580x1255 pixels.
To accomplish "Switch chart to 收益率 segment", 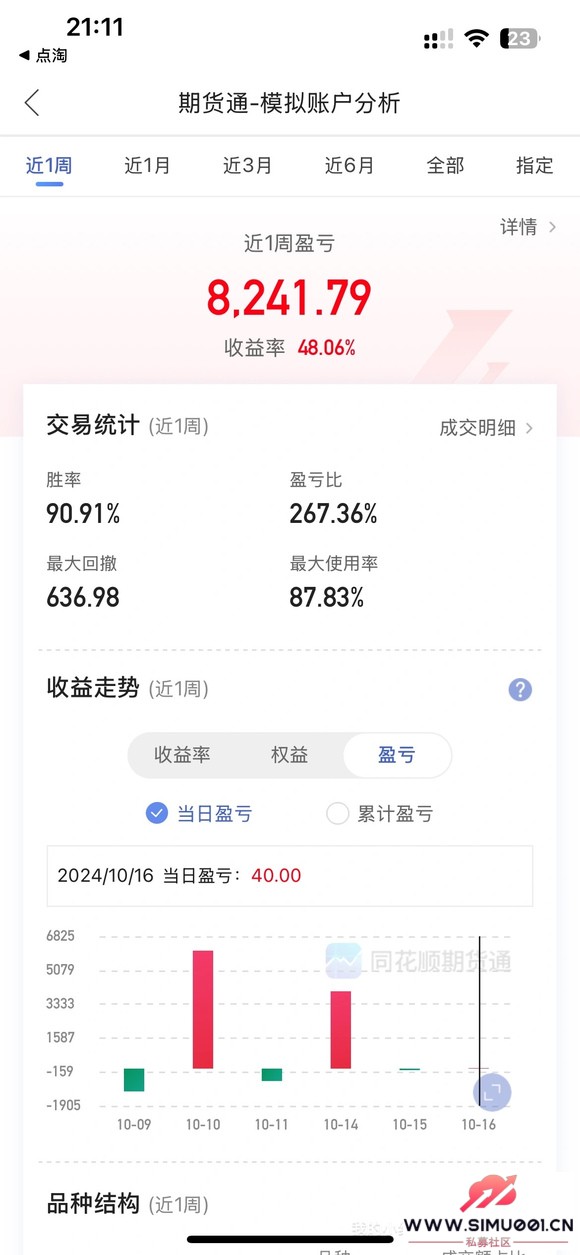I will [x=182, y=755].
